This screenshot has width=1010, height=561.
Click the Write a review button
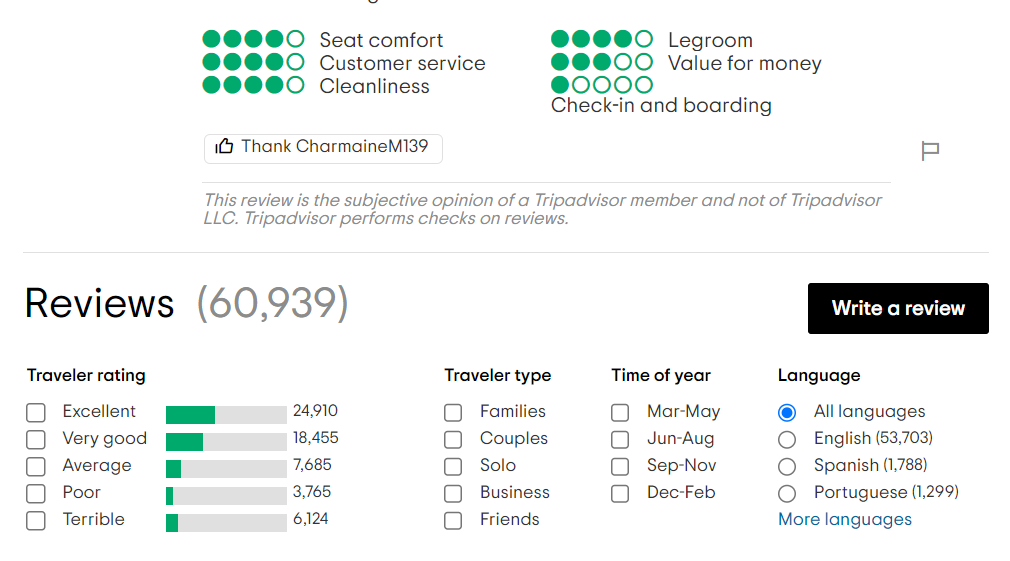pyautogui.click(x=898, y=309)
